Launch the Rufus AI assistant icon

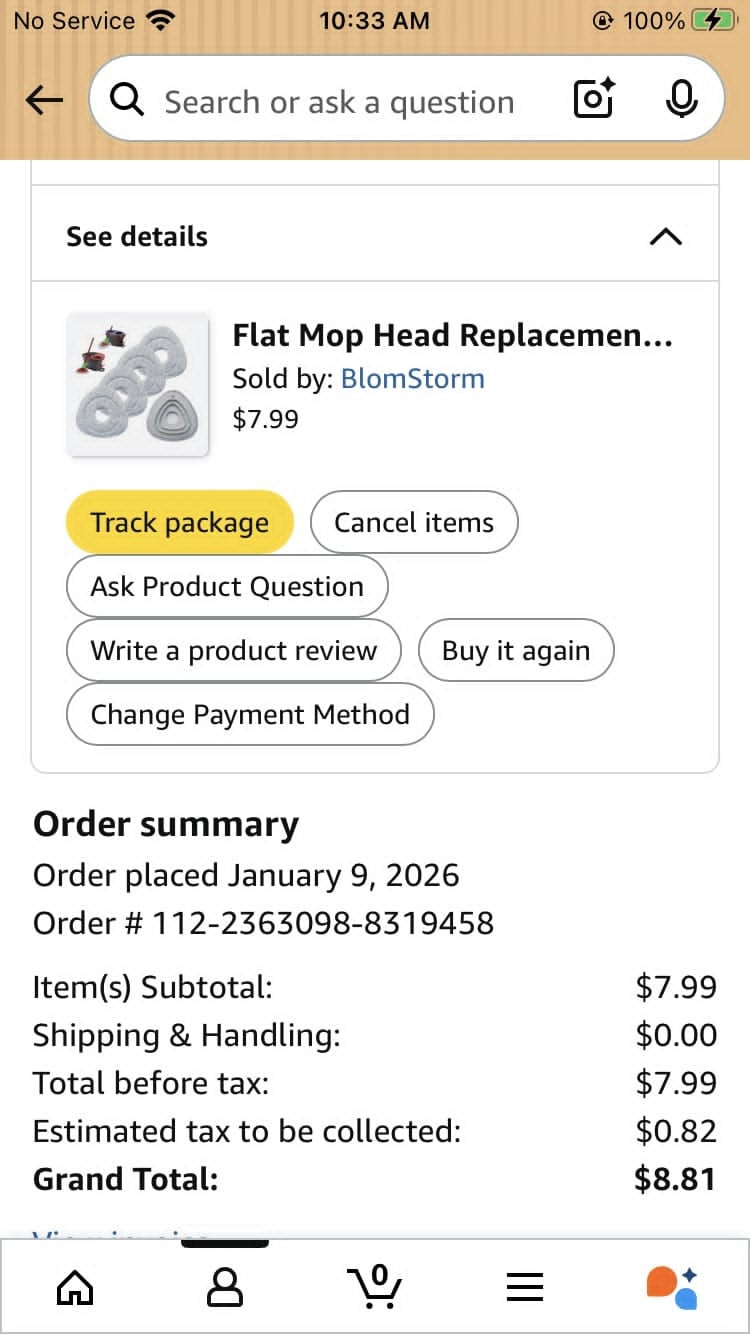672,1287
